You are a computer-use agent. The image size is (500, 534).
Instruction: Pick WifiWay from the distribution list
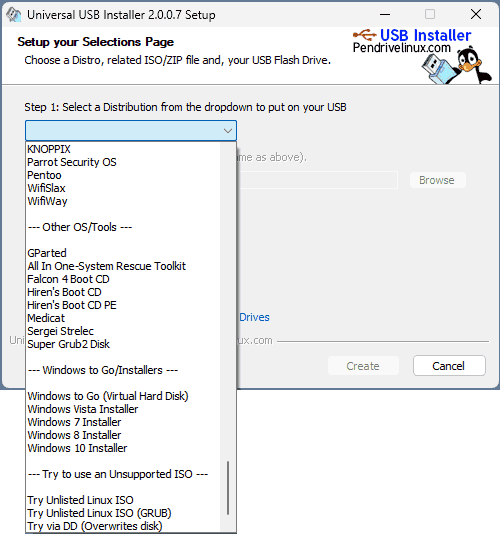(47, 201)
